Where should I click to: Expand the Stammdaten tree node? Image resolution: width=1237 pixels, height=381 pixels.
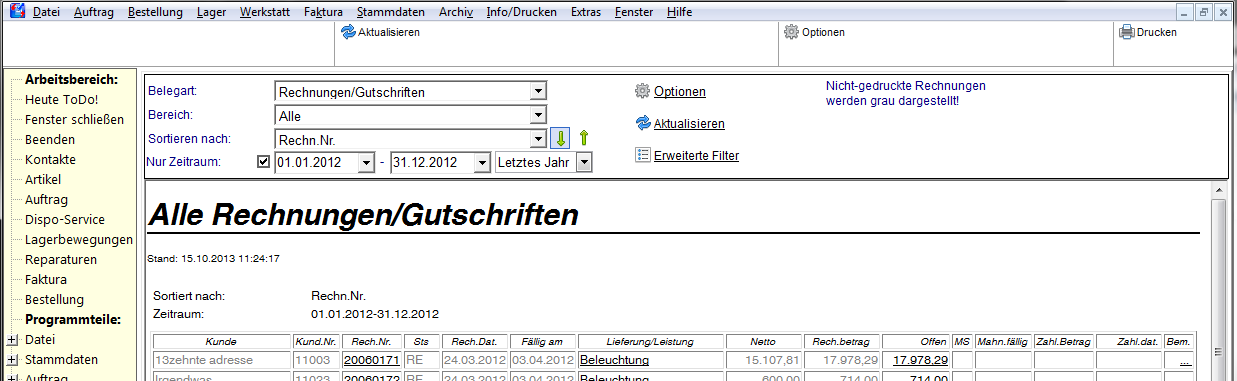click(12, 359)
